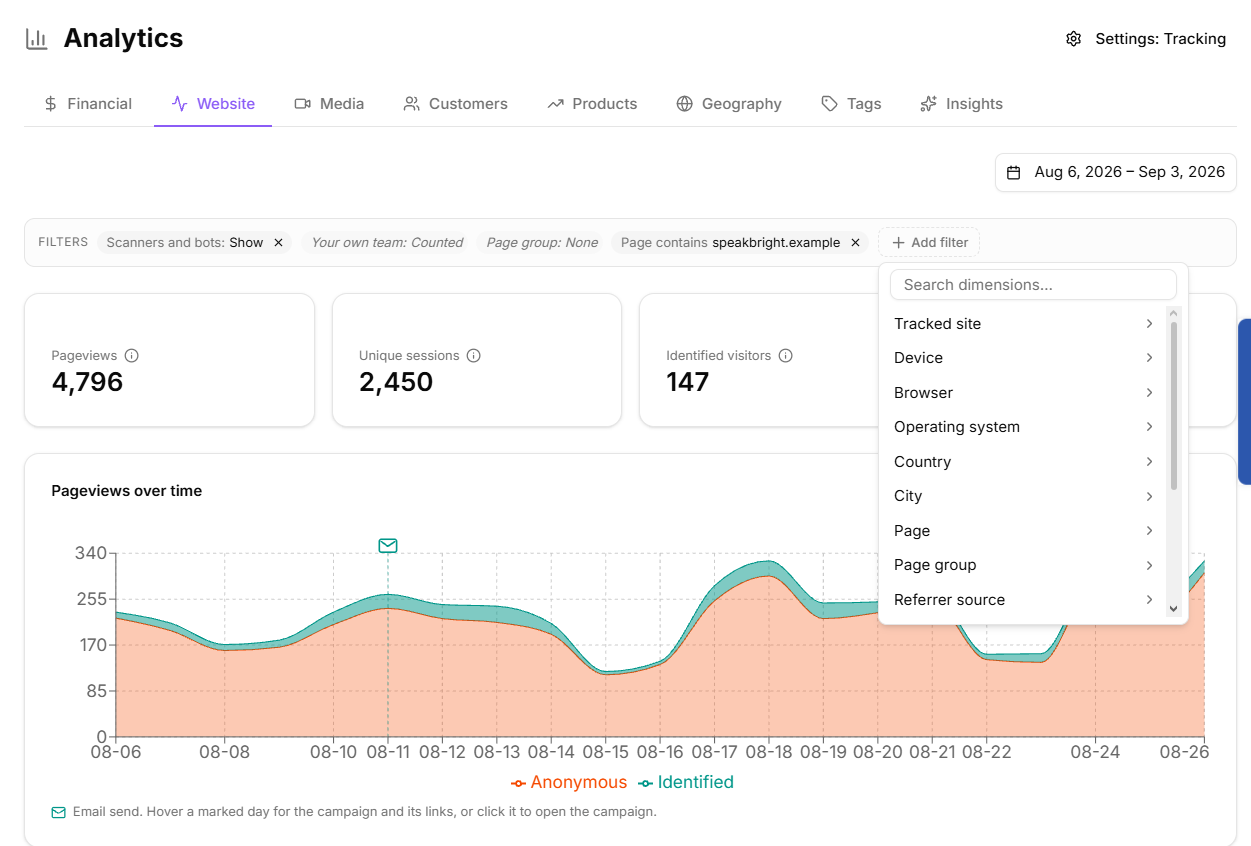Switch to the Financial tab
This screenshot has height=846, width=1251.
(88, 104)
